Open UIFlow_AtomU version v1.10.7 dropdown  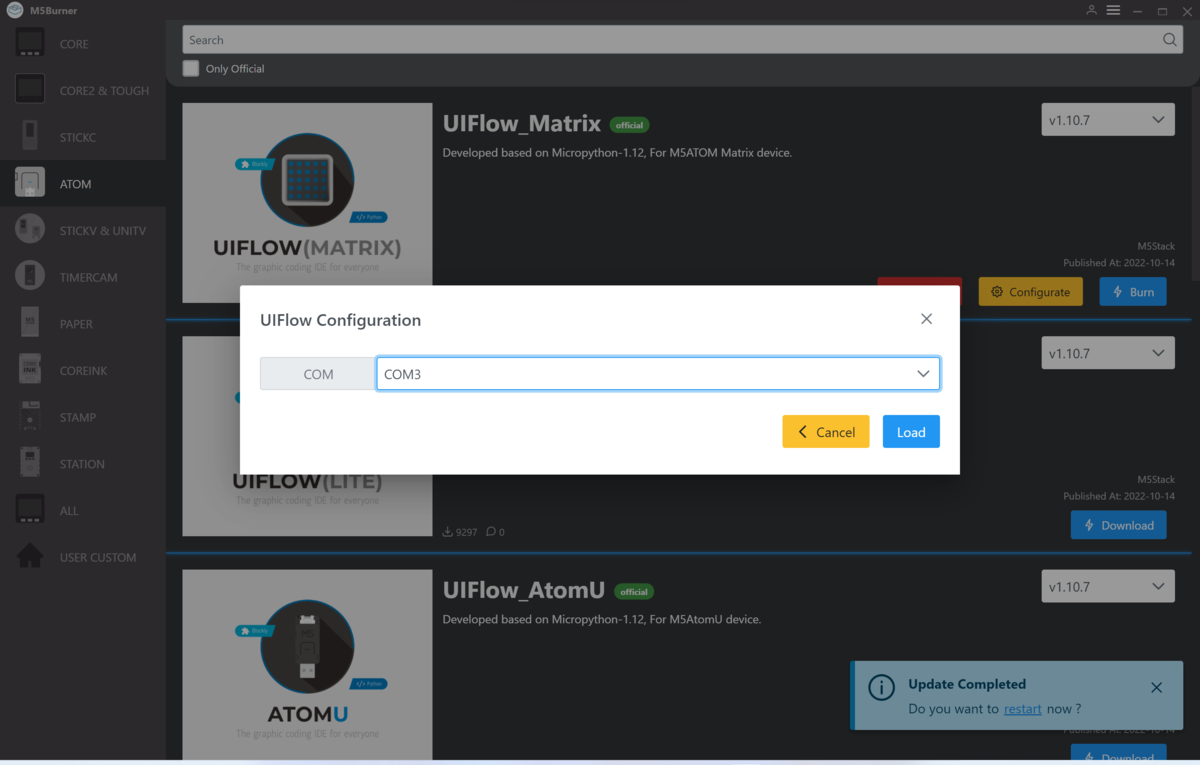1108,587
